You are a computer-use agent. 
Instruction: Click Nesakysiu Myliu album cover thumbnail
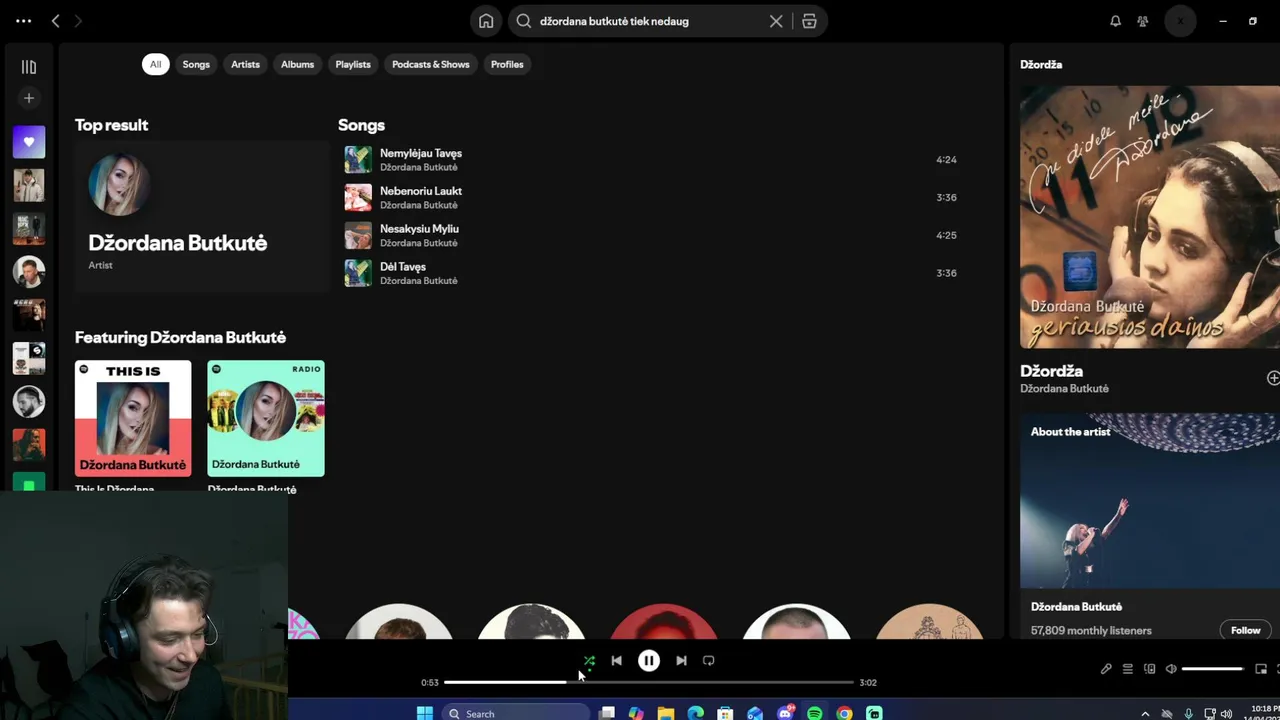(x=358, y=235)
